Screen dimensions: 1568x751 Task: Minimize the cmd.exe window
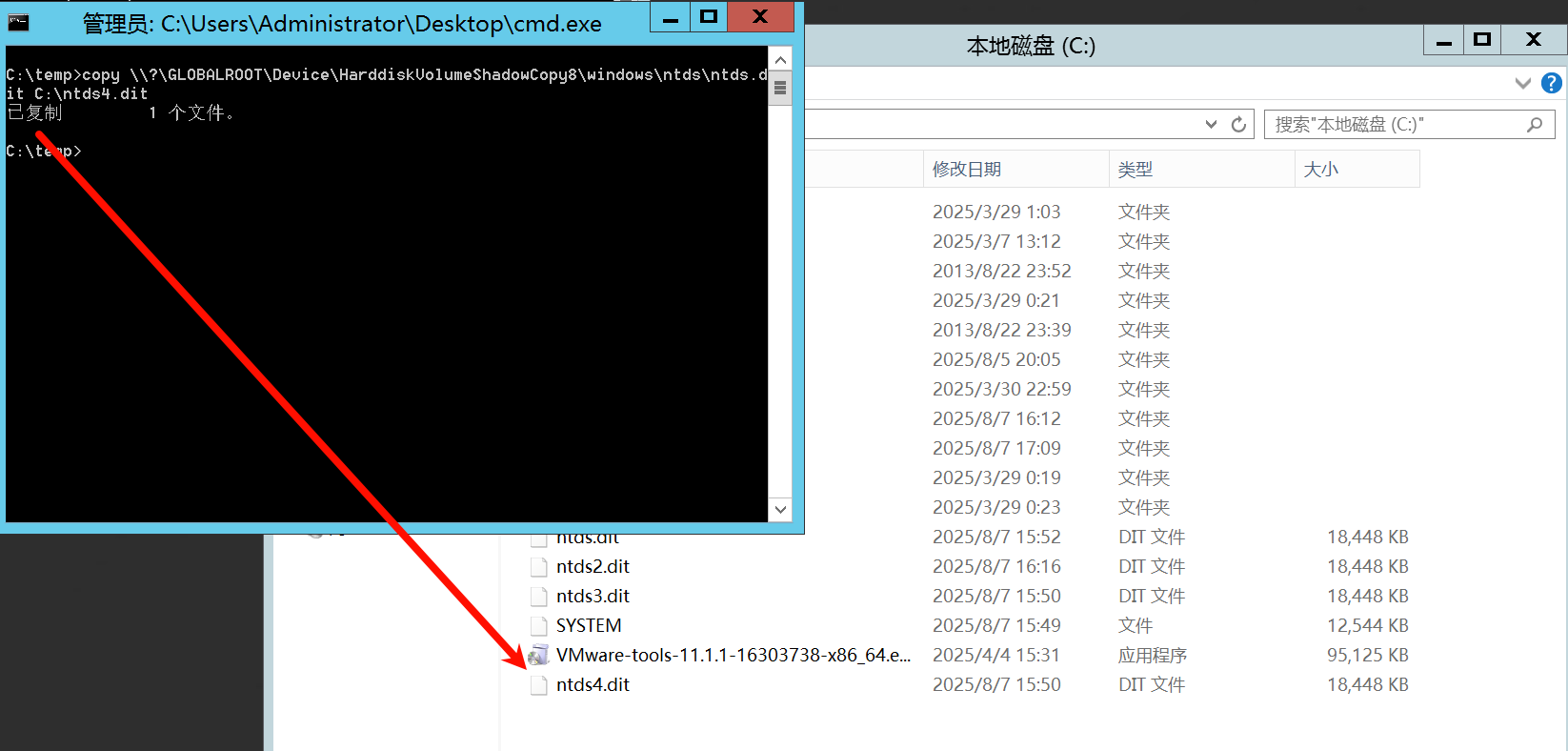(x=671, y=17)
